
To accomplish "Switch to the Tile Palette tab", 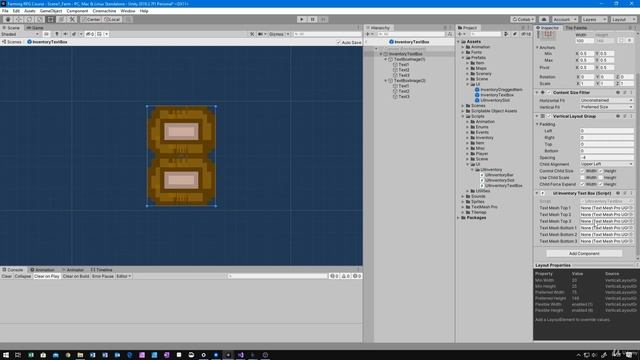I will click(576, 28).
